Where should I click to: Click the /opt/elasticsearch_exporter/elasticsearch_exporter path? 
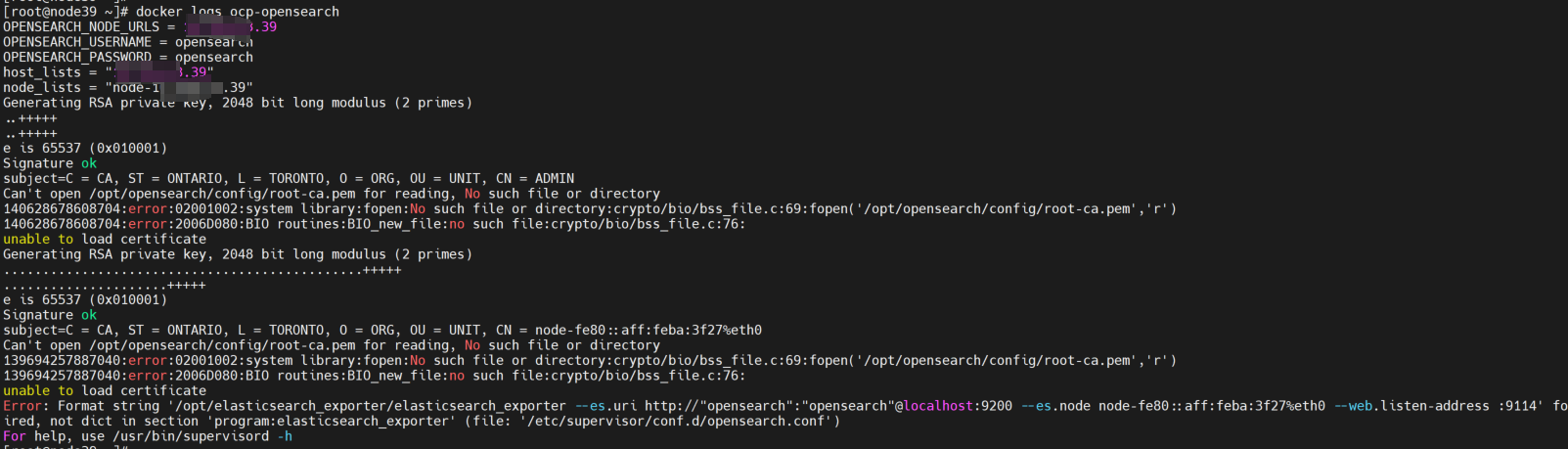pos(370,406)
